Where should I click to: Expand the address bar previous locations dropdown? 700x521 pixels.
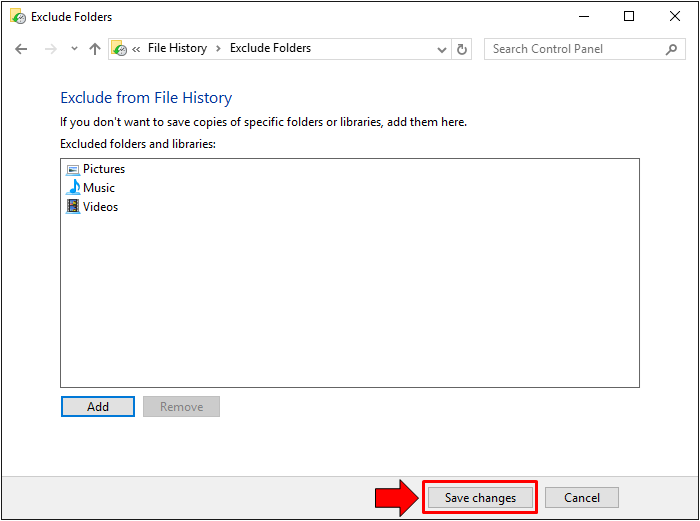click(x=442, y=49)
